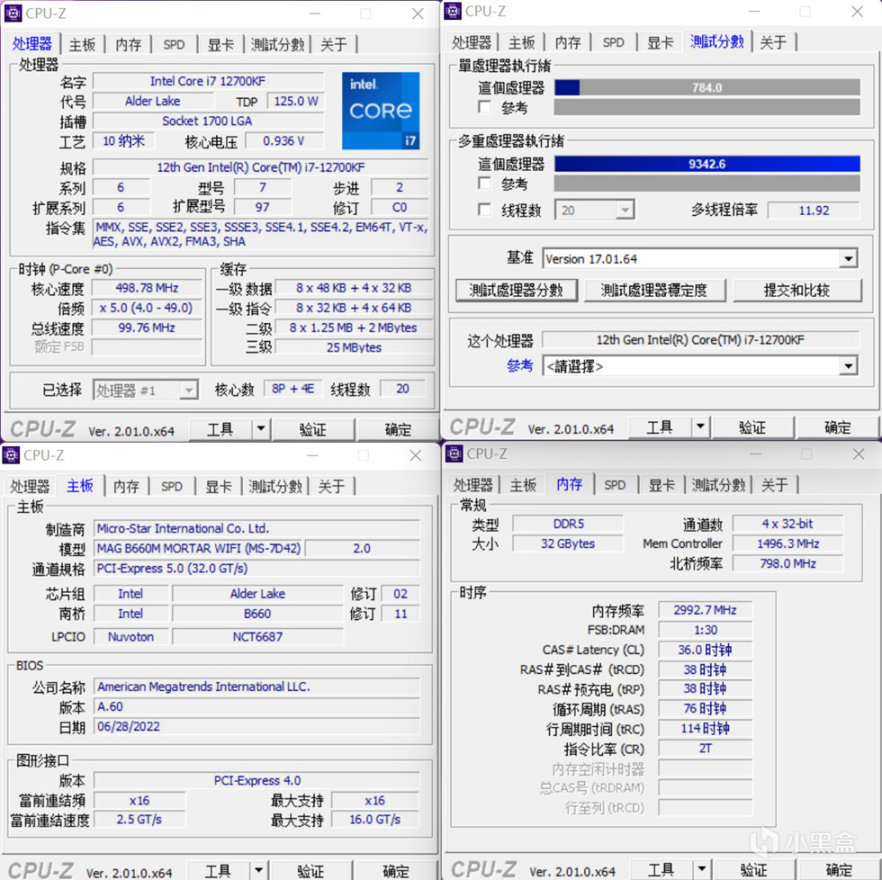Viewport: 882px width, 880px height.
Task: Click 多线程倍率 value 11.92
Action: point(813,210)
